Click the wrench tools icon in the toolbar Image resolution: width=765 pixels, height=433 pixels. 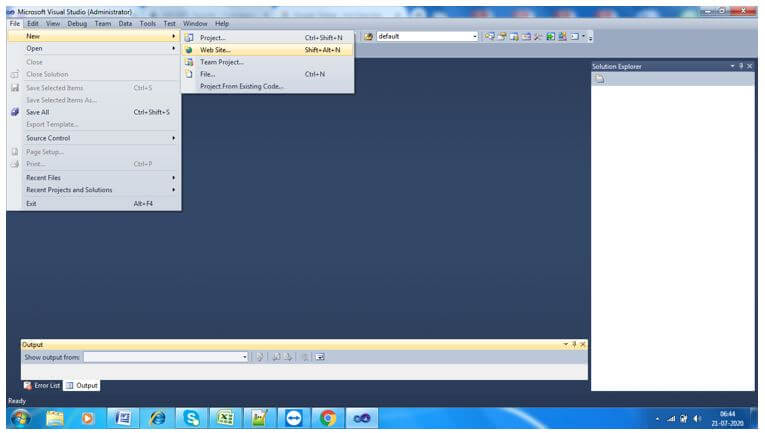(538, 37)
